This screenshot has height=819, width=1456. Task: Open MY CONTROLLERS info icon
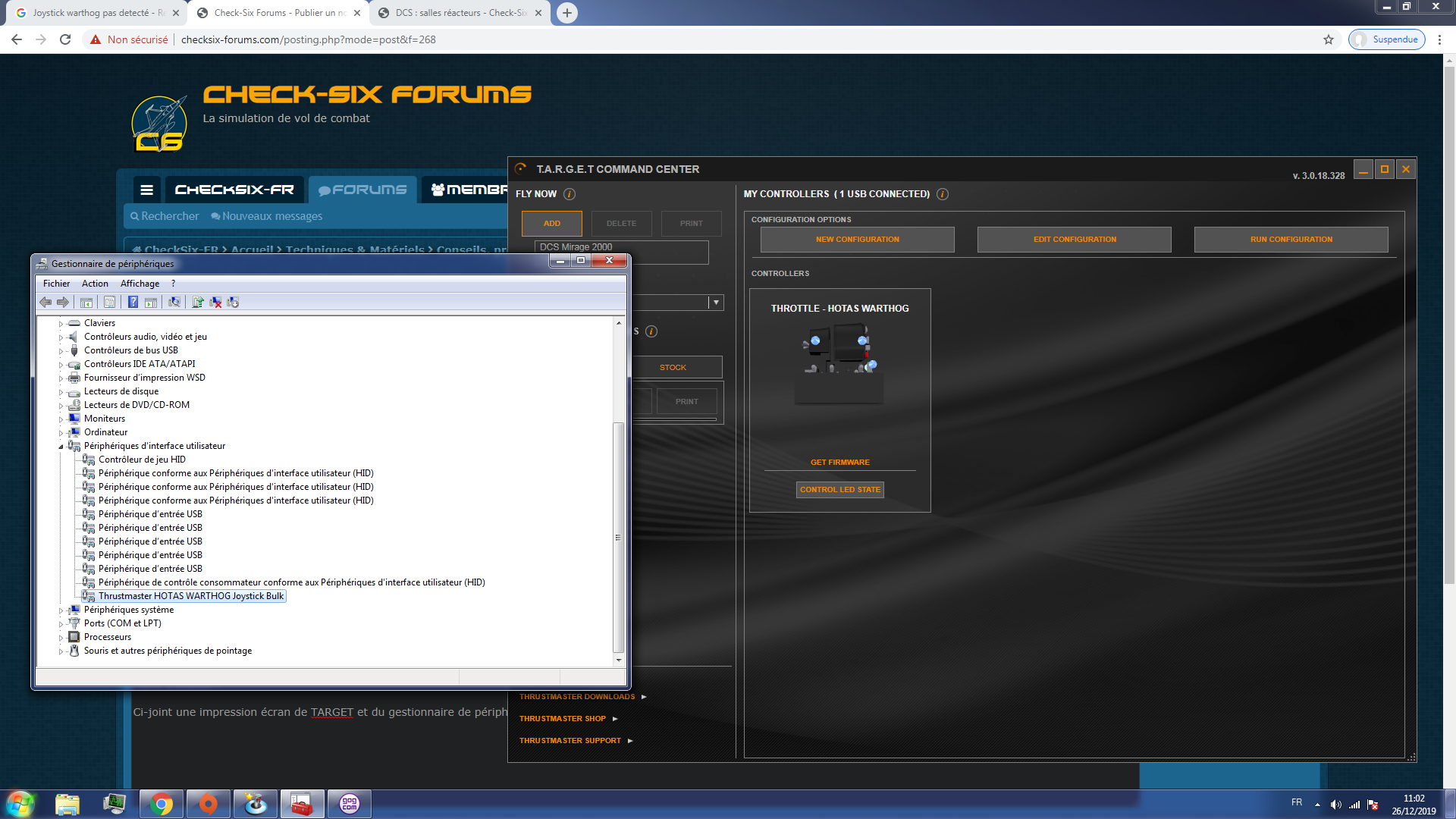(x=943, y=194)
